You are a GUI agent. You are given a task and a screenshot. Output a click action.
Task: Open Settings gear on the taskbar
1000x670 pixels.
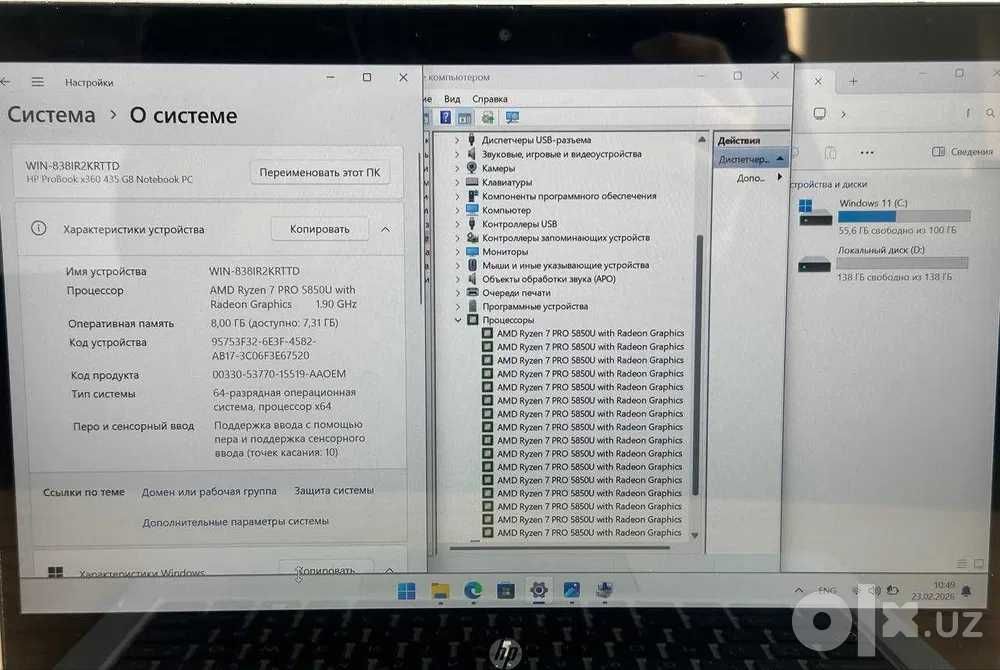pyautogui.click(x=539, y=590)
